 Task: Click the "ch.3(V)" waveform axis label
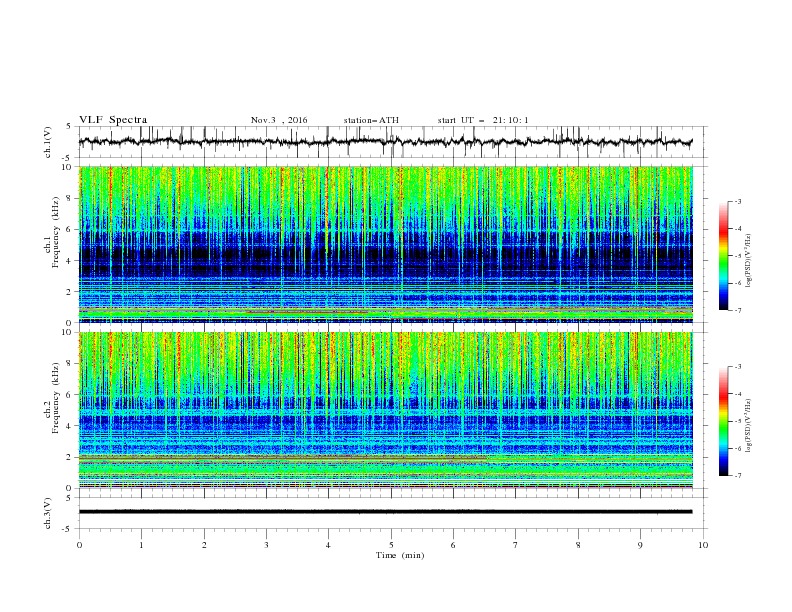(x=48, y=513)
